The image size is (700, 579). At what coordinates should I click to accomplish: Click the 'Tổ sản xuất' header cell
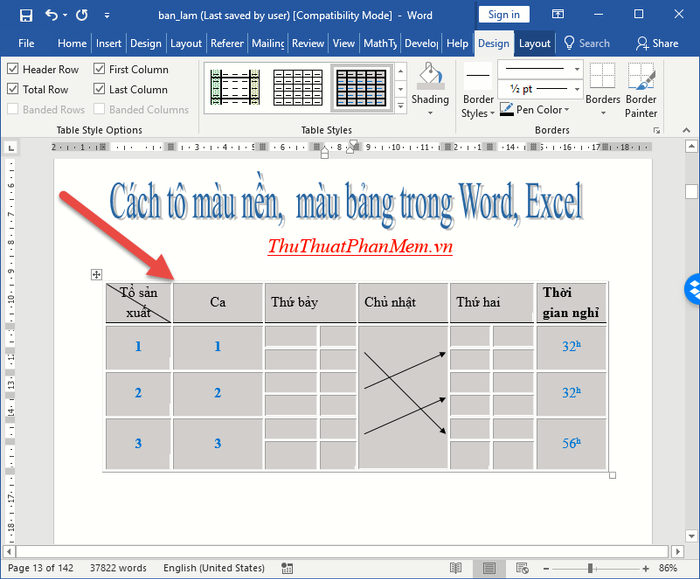[x=138, y=302]
